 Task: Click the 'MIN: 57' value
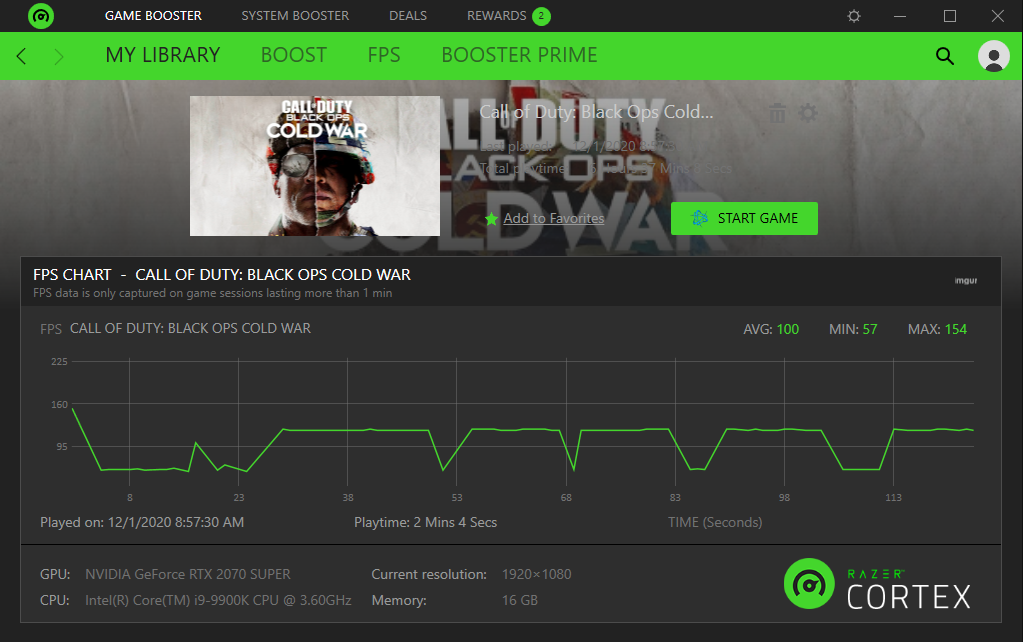point(853,329)
